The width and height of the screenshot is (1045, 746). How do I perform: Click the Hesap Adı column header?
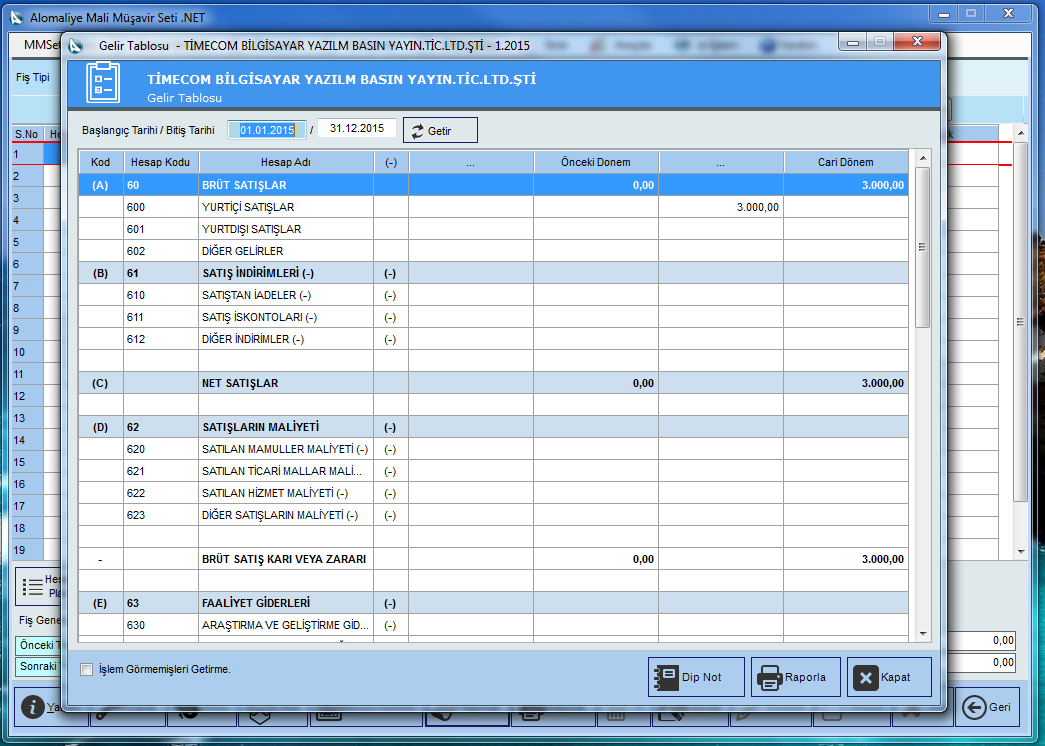(x=286, y=162)
